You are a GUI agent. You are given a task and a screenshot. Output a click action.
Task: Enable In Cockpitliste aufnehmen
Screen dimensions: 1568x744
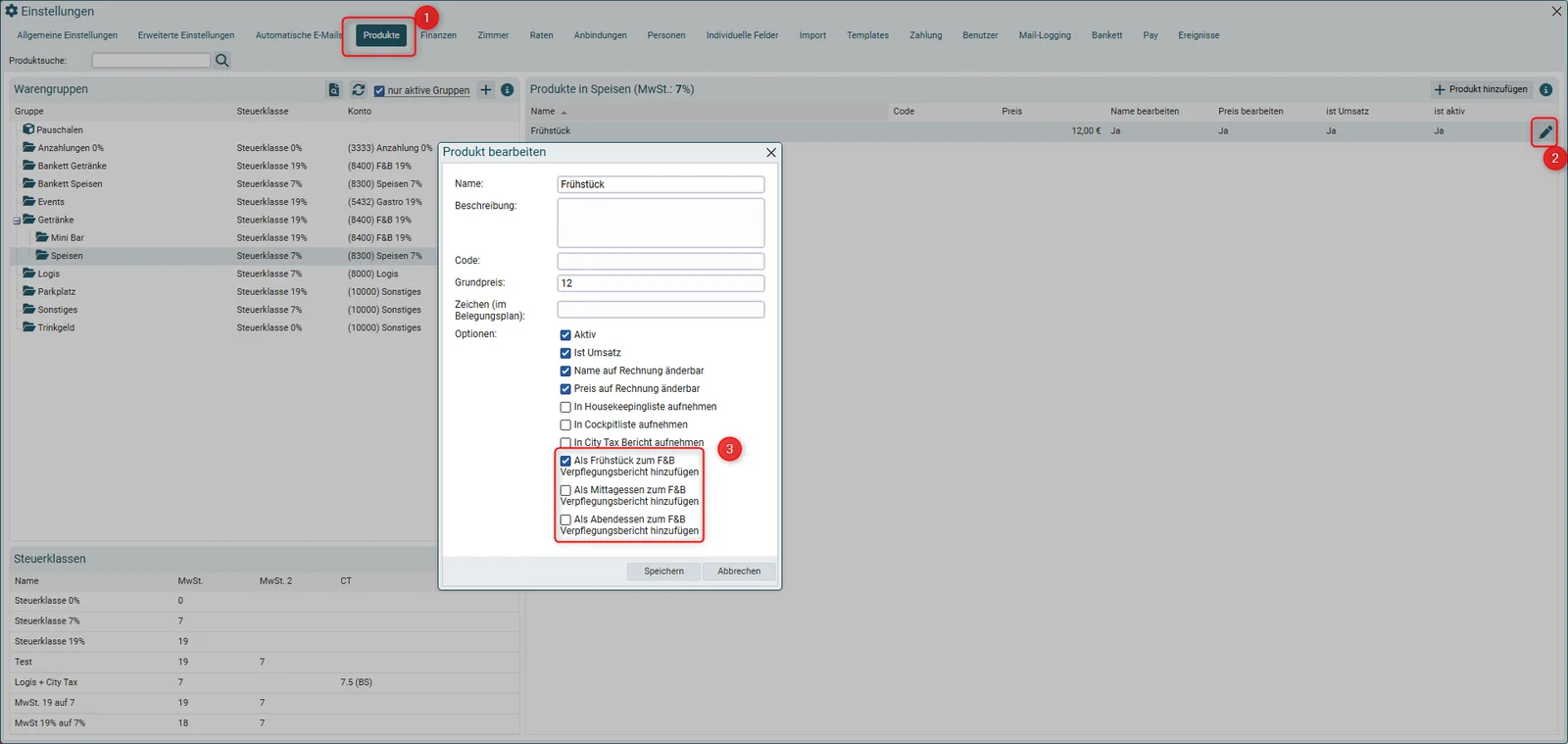(x=565, y=425)
